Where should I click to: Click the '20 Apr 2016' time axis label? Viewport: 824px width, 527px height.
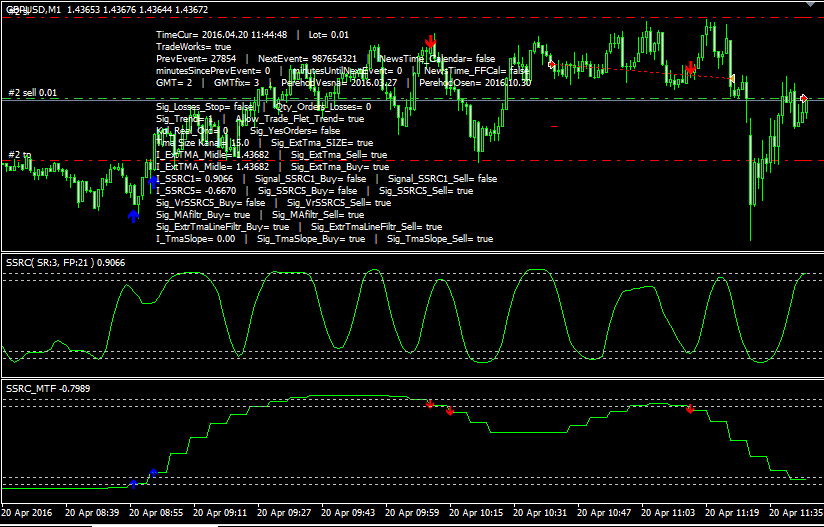coord(27,512)
